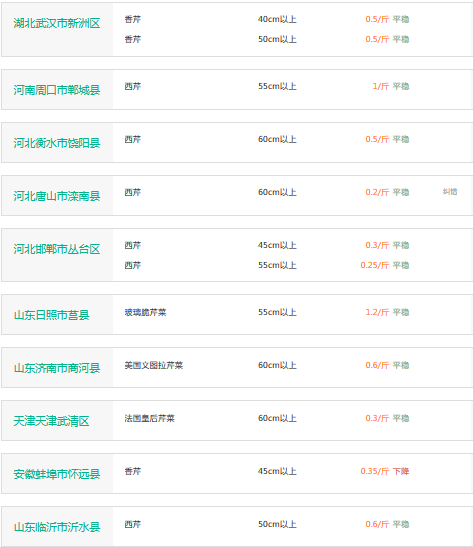The height and width of the screenshot is (547, 473).
Task: Open the 山东临沂市沂水县 region link
Action: click(x=57, y=527)
